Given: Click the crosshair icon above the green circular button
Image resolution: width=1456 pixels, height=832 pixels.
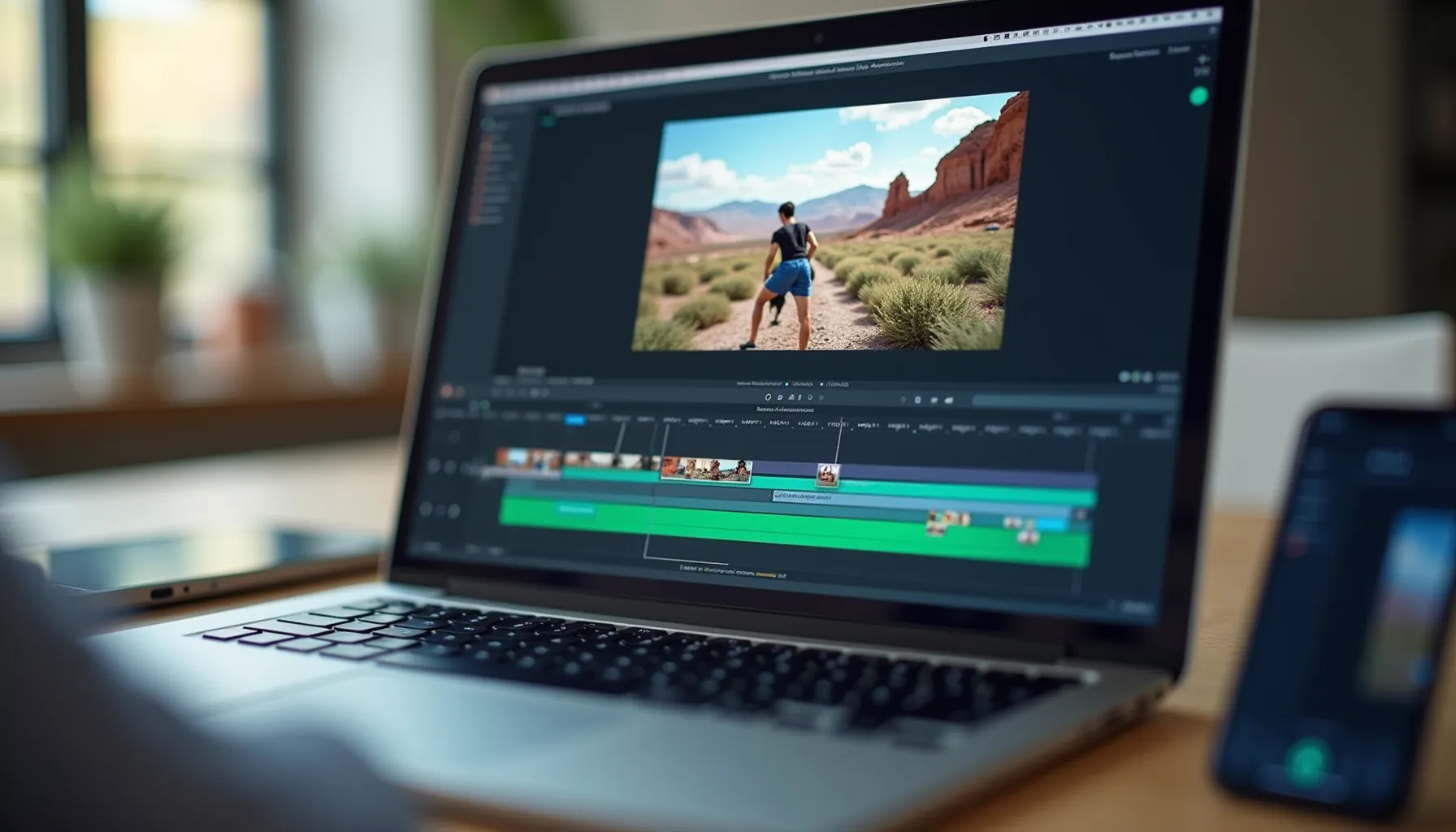Looking at the screenshot, I should [x=1203, y=60].
